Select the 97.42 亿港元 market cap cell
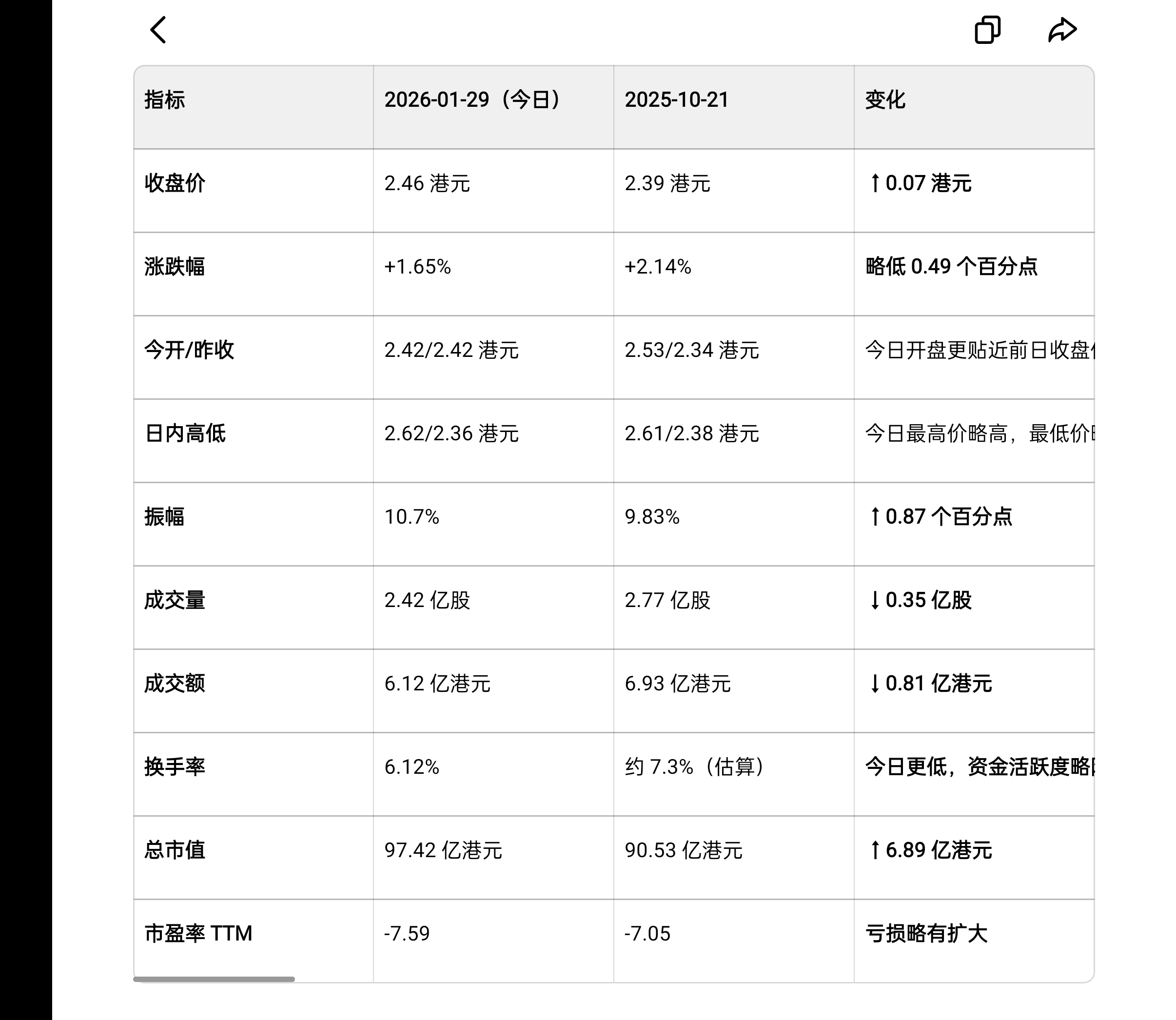Screen dimensions: 1176x1020 [x=443, y=850]
